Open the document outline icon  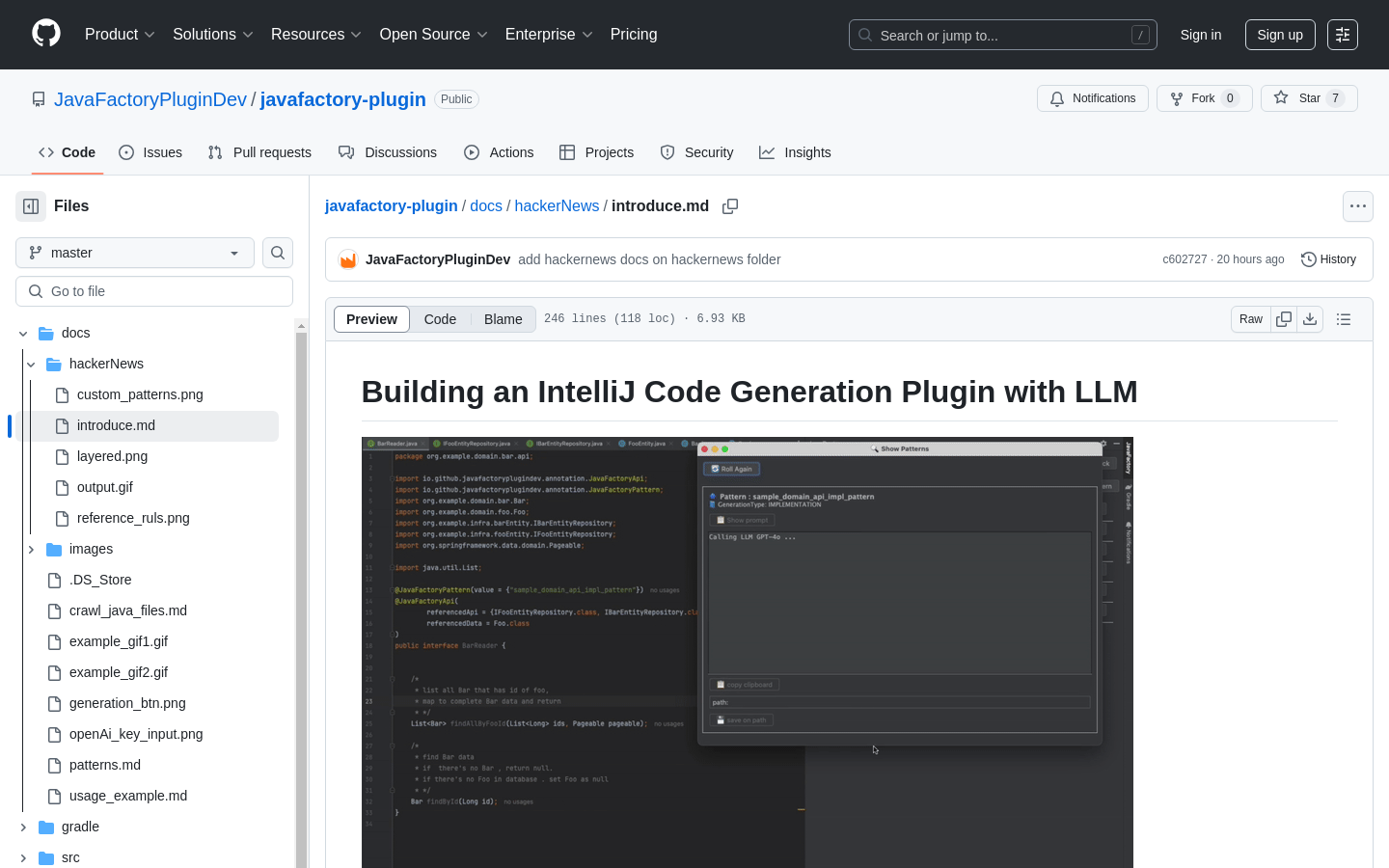click(1344, 319)
